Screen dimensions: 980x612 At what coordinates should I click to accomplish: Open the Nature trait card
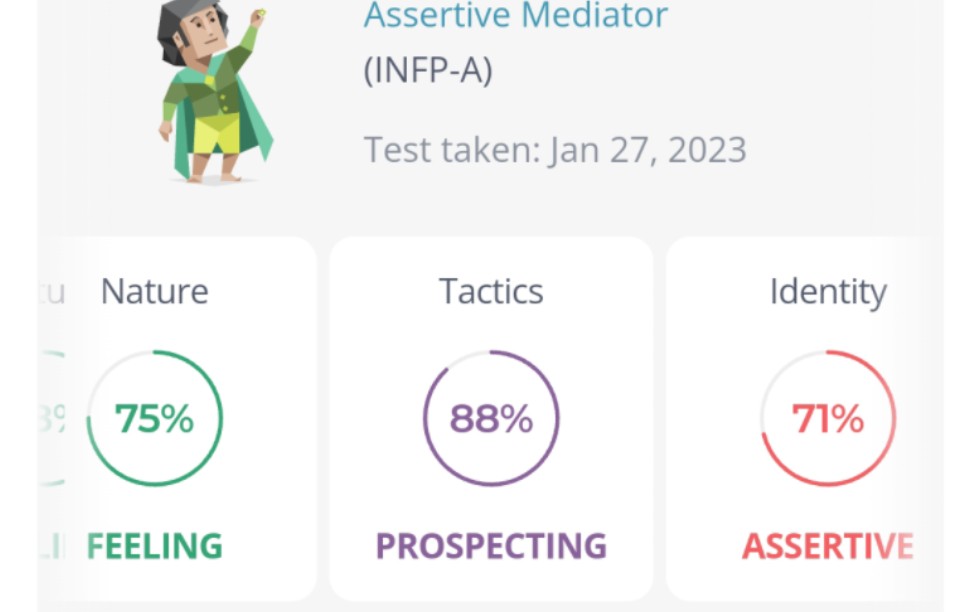(177, 418)
